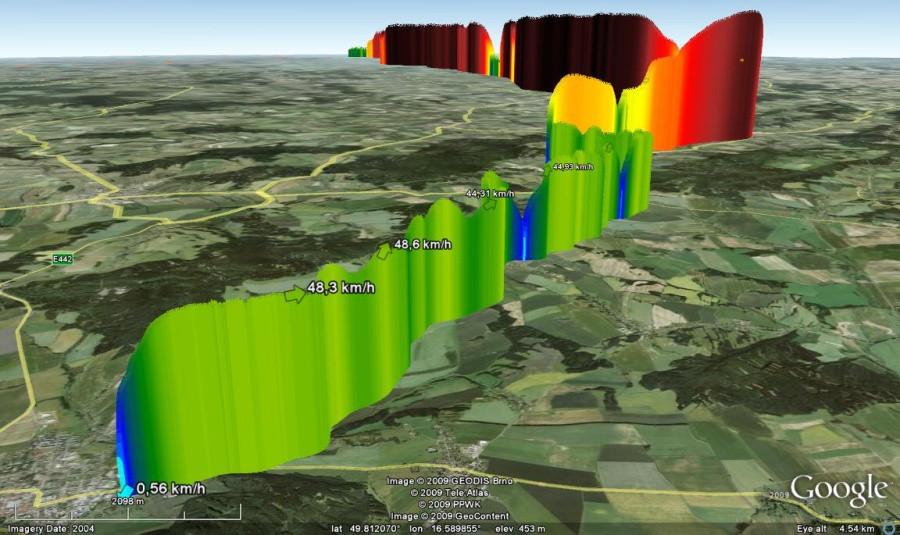Open the 48,3 km/h speed label
Viewport: 900px width, 535px height.
pos(341,287)
